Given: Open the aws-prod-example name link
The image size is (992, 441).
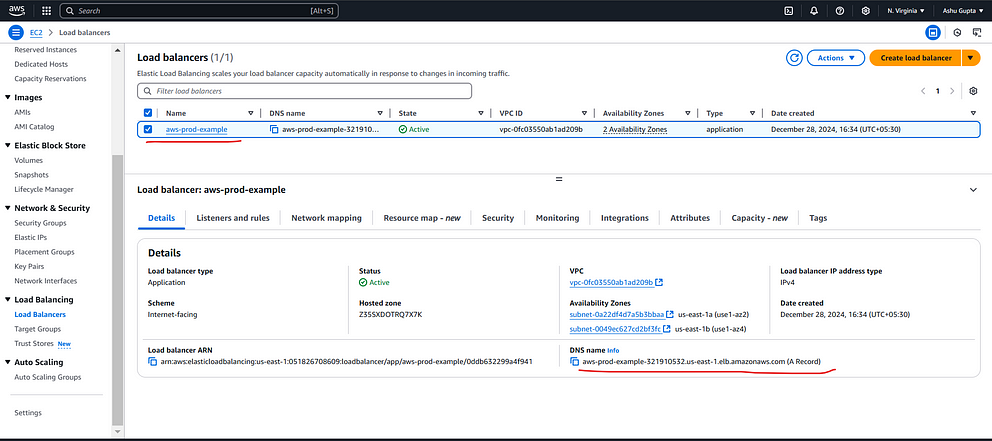Looking at the screenshot, I should 196,129.
